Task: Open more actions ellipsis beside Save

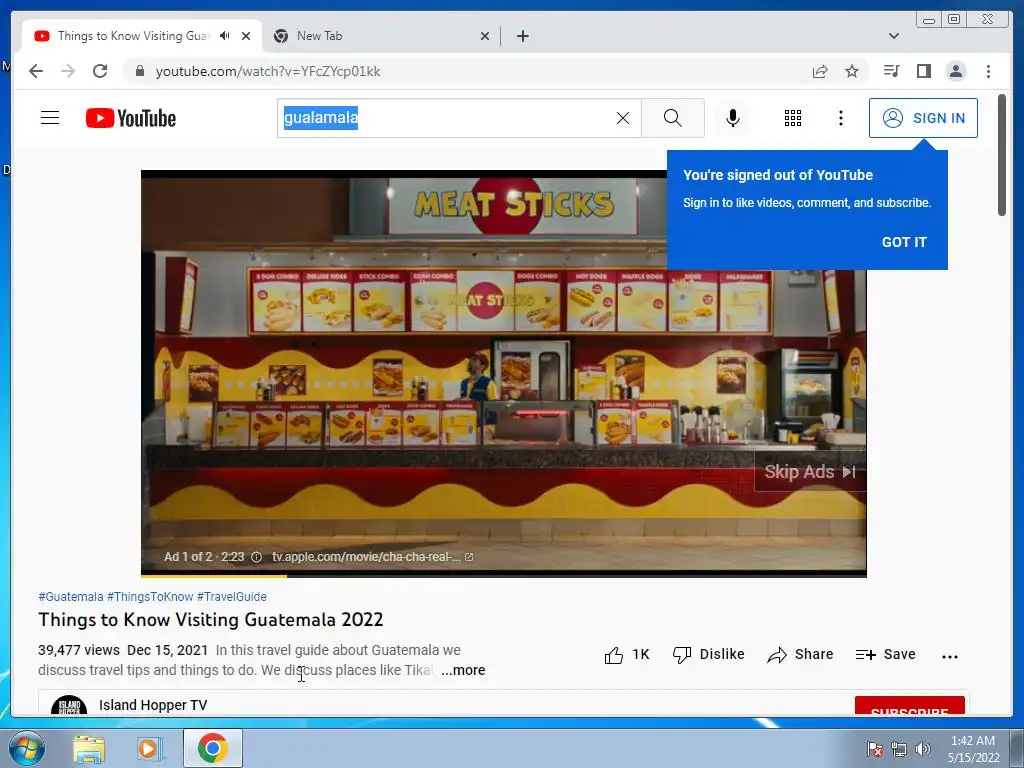Action: click(950, 656)
